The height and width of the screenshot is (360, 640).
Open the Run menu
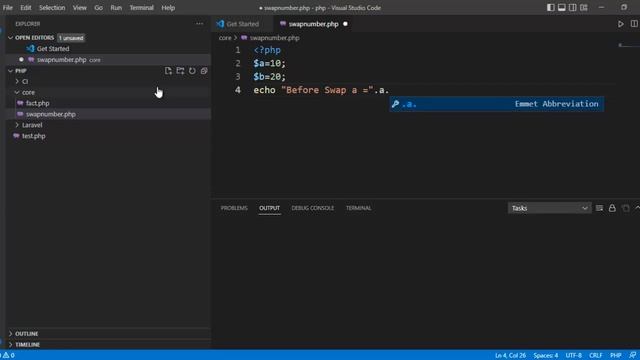click(116, 8)
